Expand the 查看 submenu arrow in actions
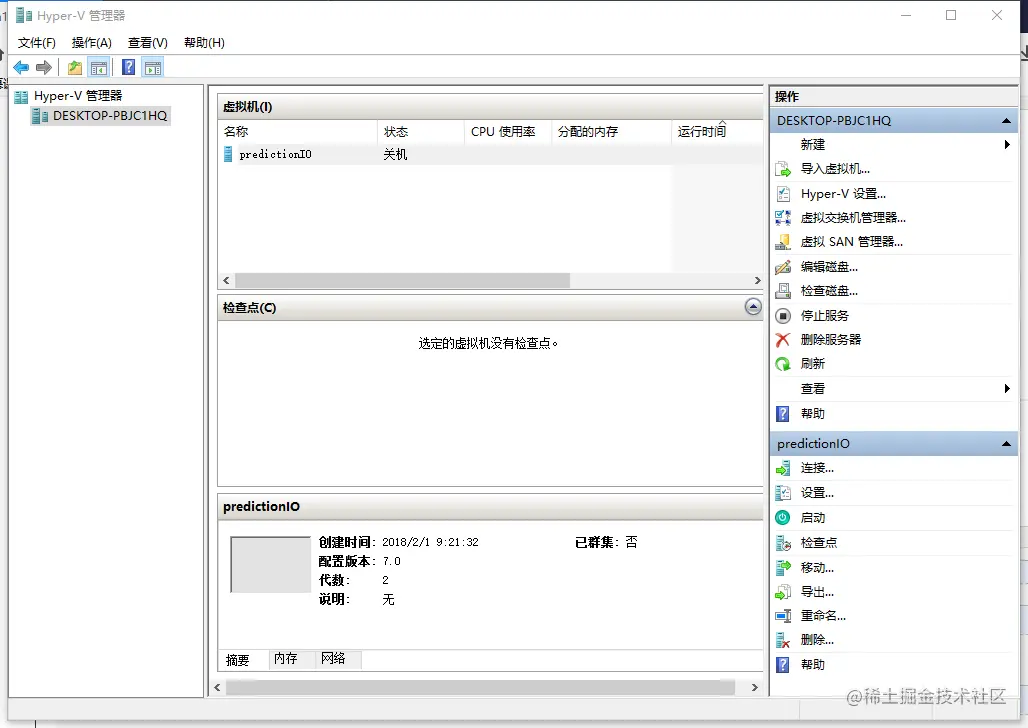Viewport: 1028px width, 728px height. pyautogui.click(x=1007, y=388)
